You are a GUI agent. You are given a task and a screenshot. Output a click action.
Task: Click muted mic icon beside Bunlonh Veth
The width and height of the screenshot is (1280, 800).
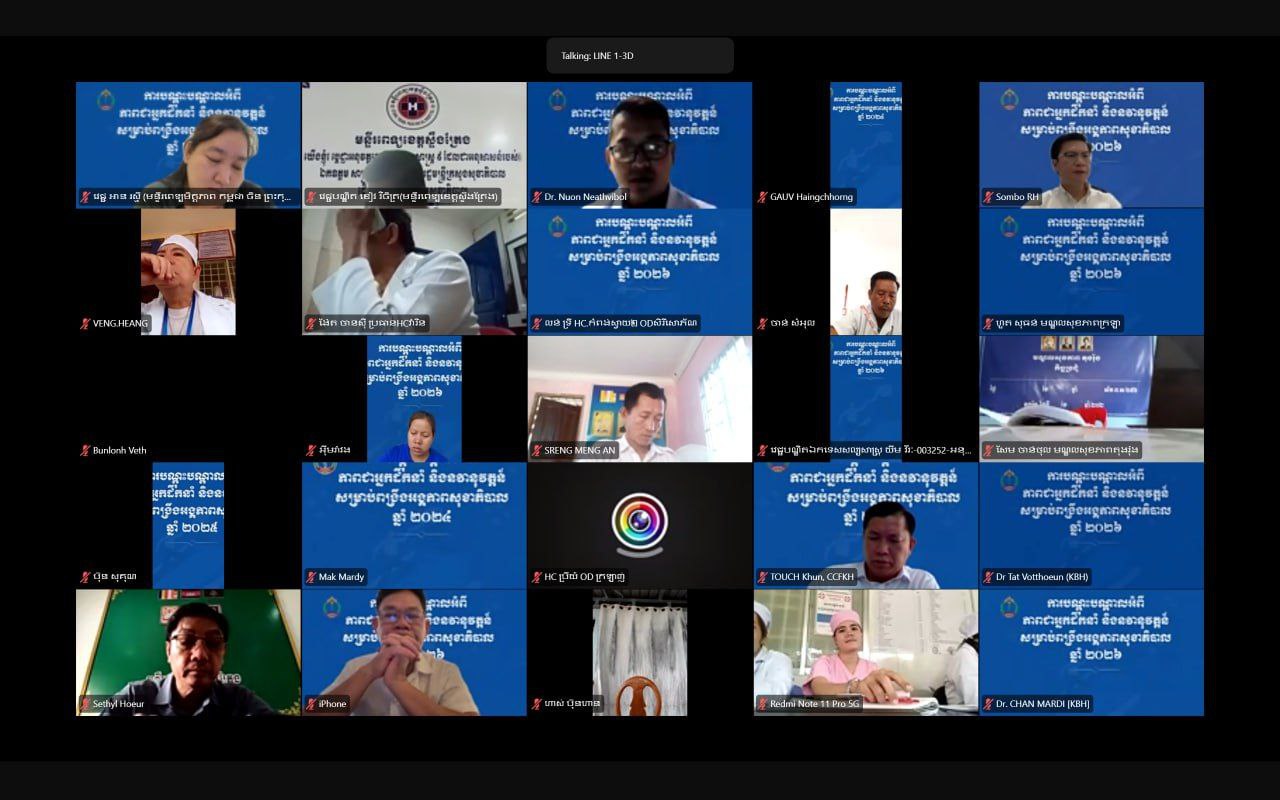86,451
